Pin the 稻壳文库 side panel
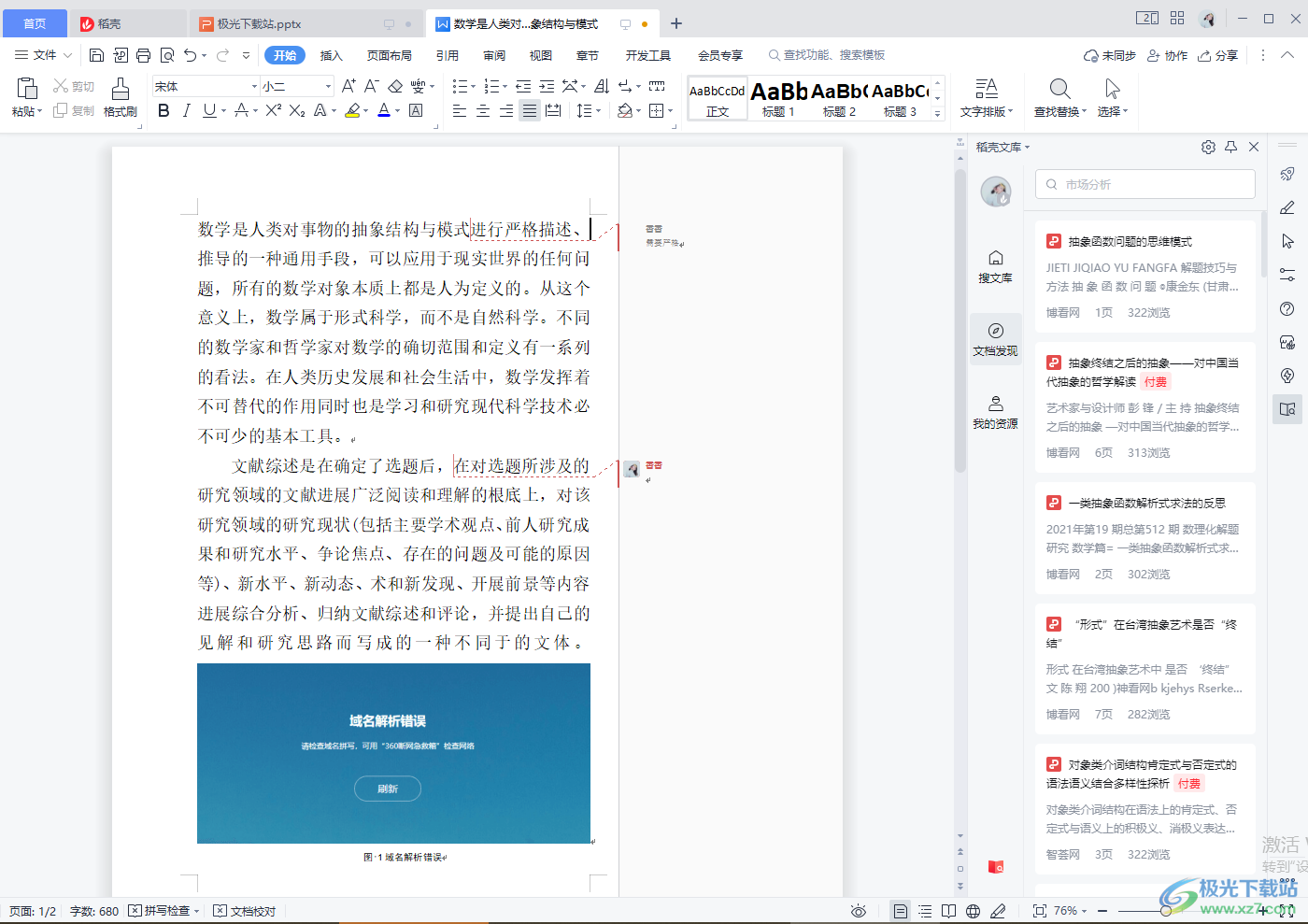This screenshot has height=924, width=1308. (x=1231, y=147)
